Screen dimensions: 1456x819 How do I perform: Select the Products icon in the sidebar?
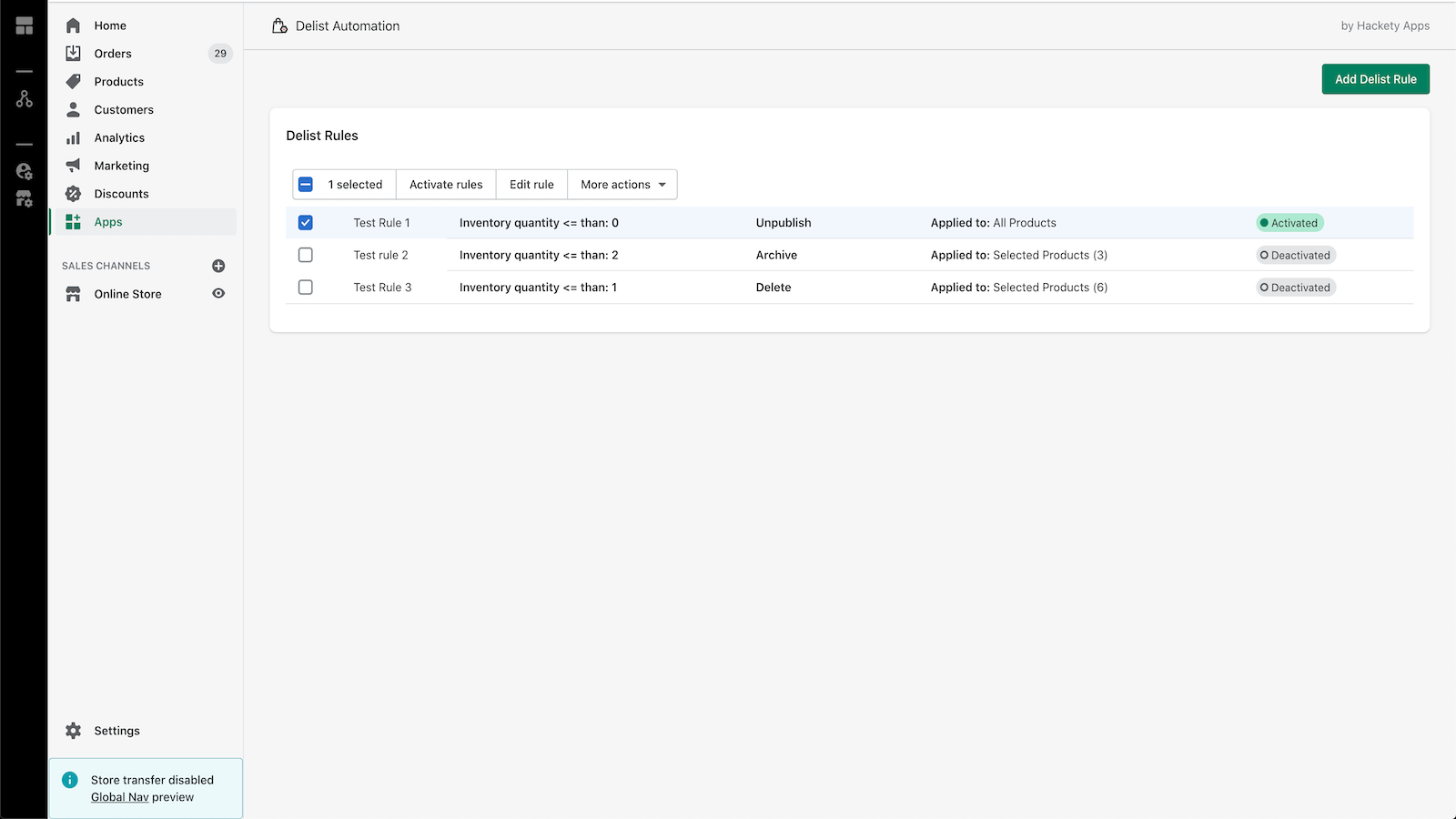click(73, 81)
